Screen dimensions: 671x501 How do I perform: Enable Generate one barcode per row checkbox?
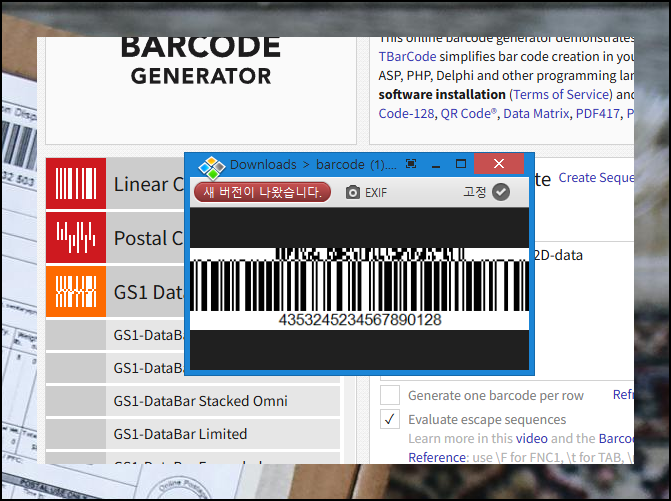point(390,395)
